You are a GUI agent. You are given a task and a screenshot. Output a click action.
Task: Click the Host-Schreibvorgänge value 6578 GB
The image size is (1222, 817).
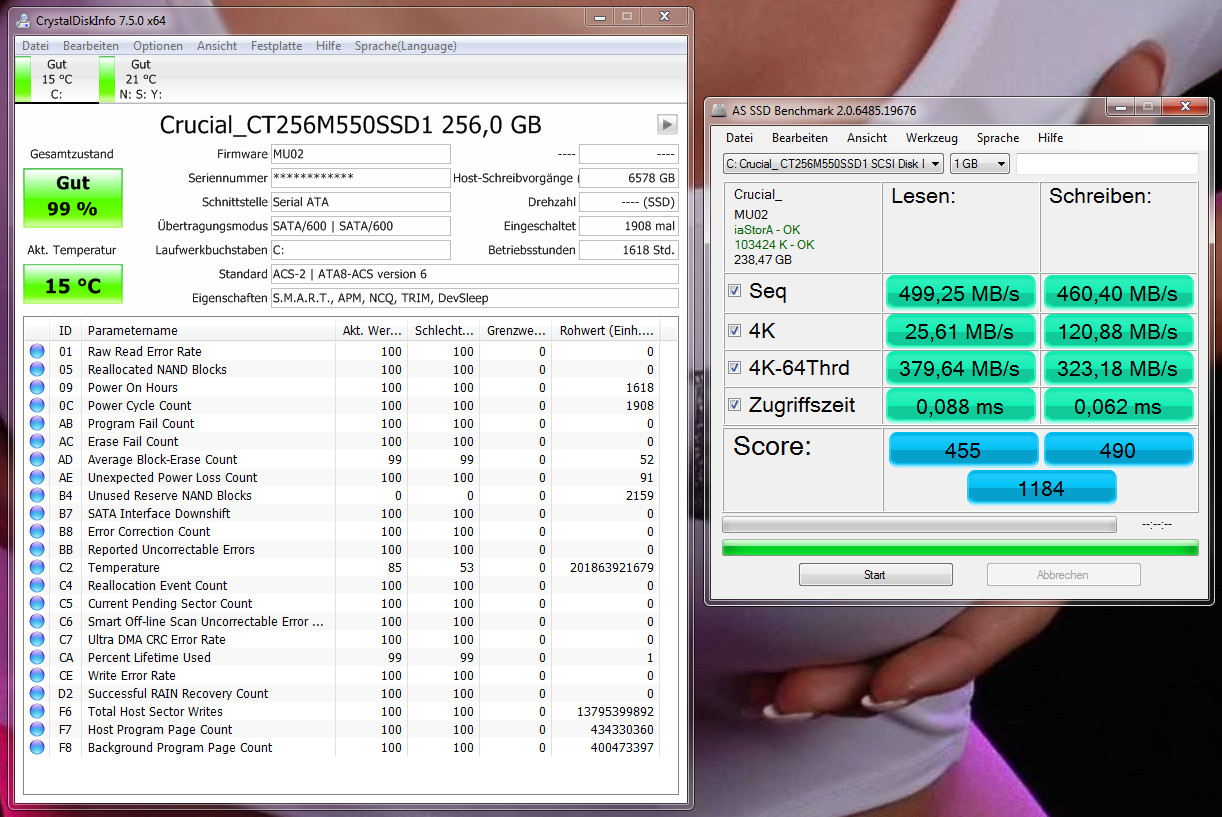click(x=628, y=178)
